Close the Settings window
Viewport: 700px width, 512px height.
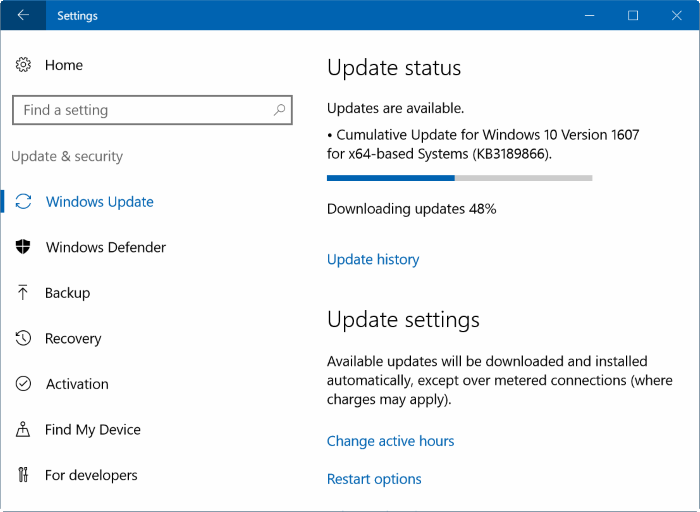[x=676, y=15]
